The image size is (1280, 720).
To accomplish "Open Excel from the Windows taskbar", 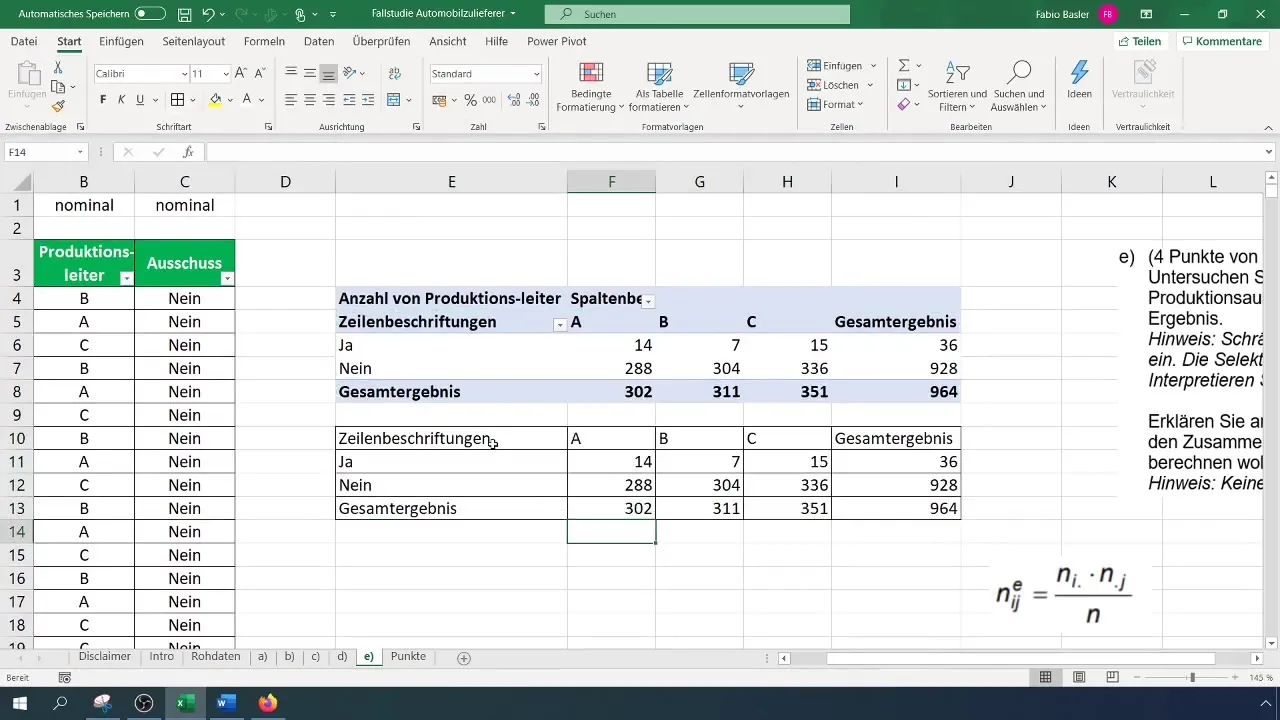I will [185, 703].
